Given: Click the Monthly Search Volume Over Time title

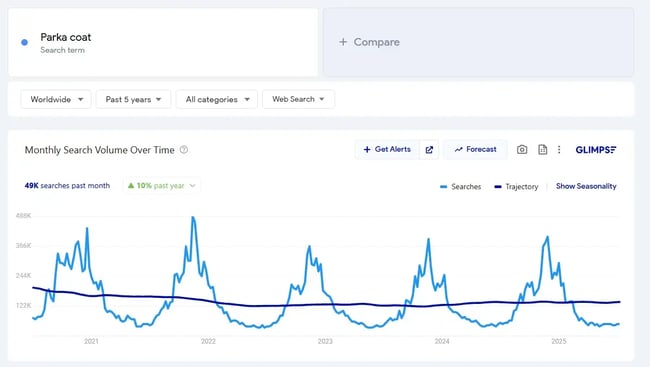Looking at the screenshot, I should coord(99,150).
